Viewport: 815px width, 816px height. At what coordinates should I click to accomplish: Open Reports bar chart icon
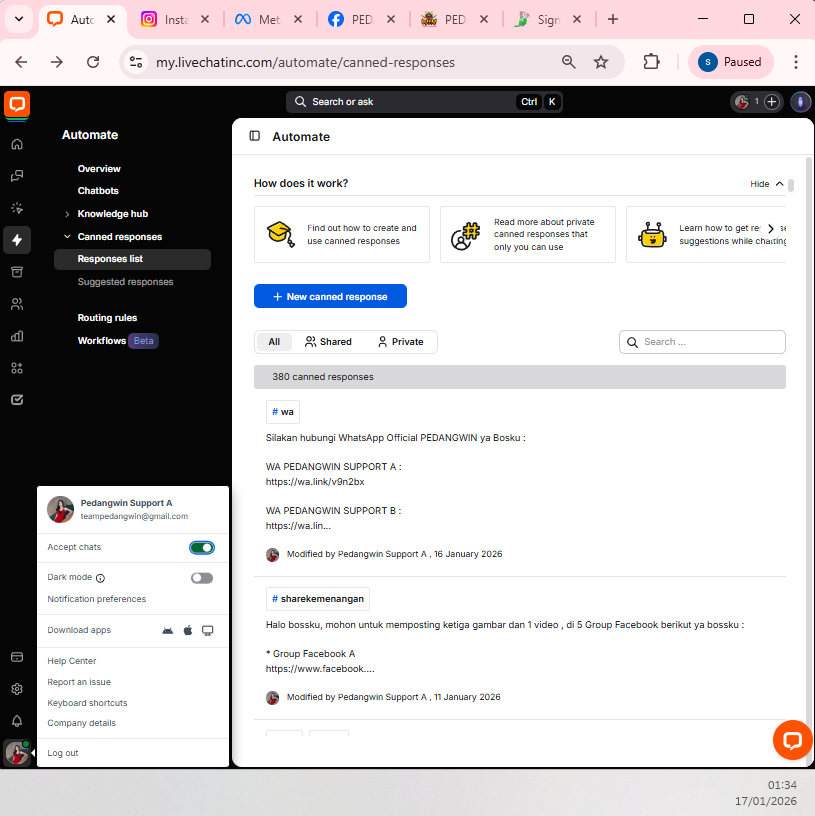(x=17, y=336)
